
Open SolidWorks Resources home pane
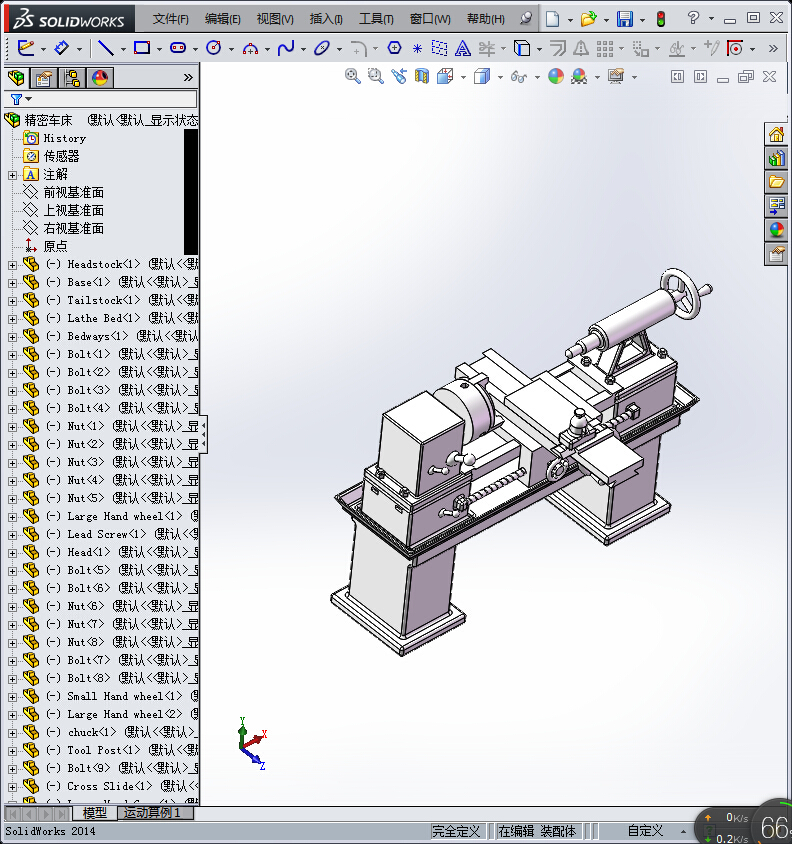coord(776,135)
